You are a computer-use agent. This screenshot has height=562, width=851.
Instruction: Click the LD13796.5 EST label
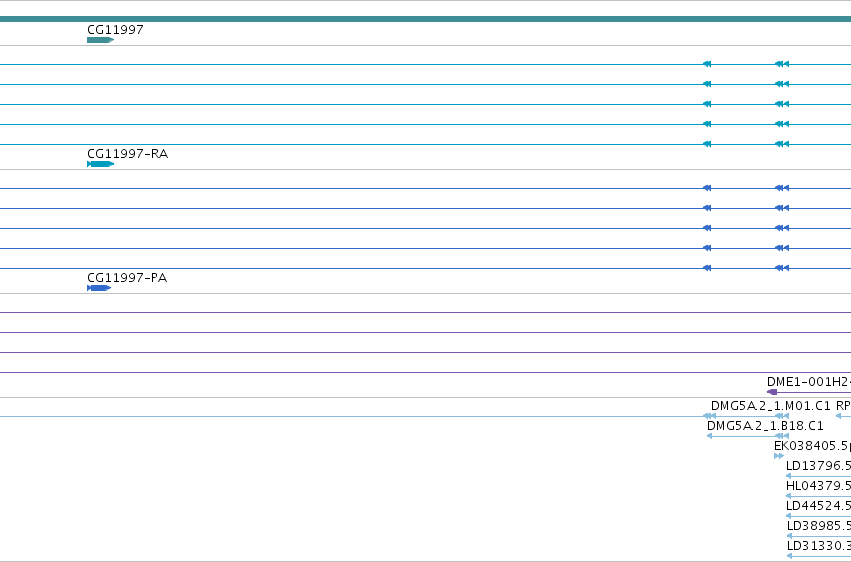[x=818, y=465]
